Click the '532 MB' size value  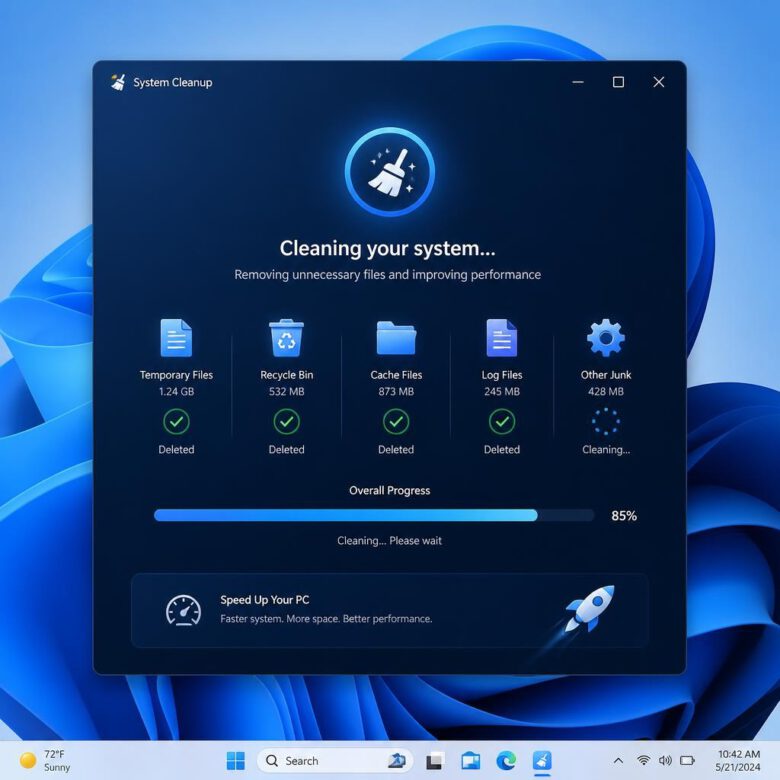click(287, 391)
